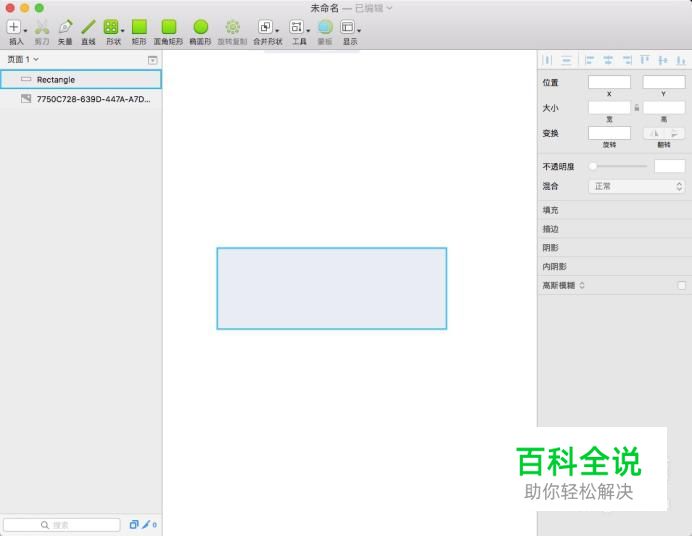Viewport: 692px width, 536px height.
Task: Open the 插入 (Insert) tool menu
Action: pyautogui.click(x=16, y=28)
